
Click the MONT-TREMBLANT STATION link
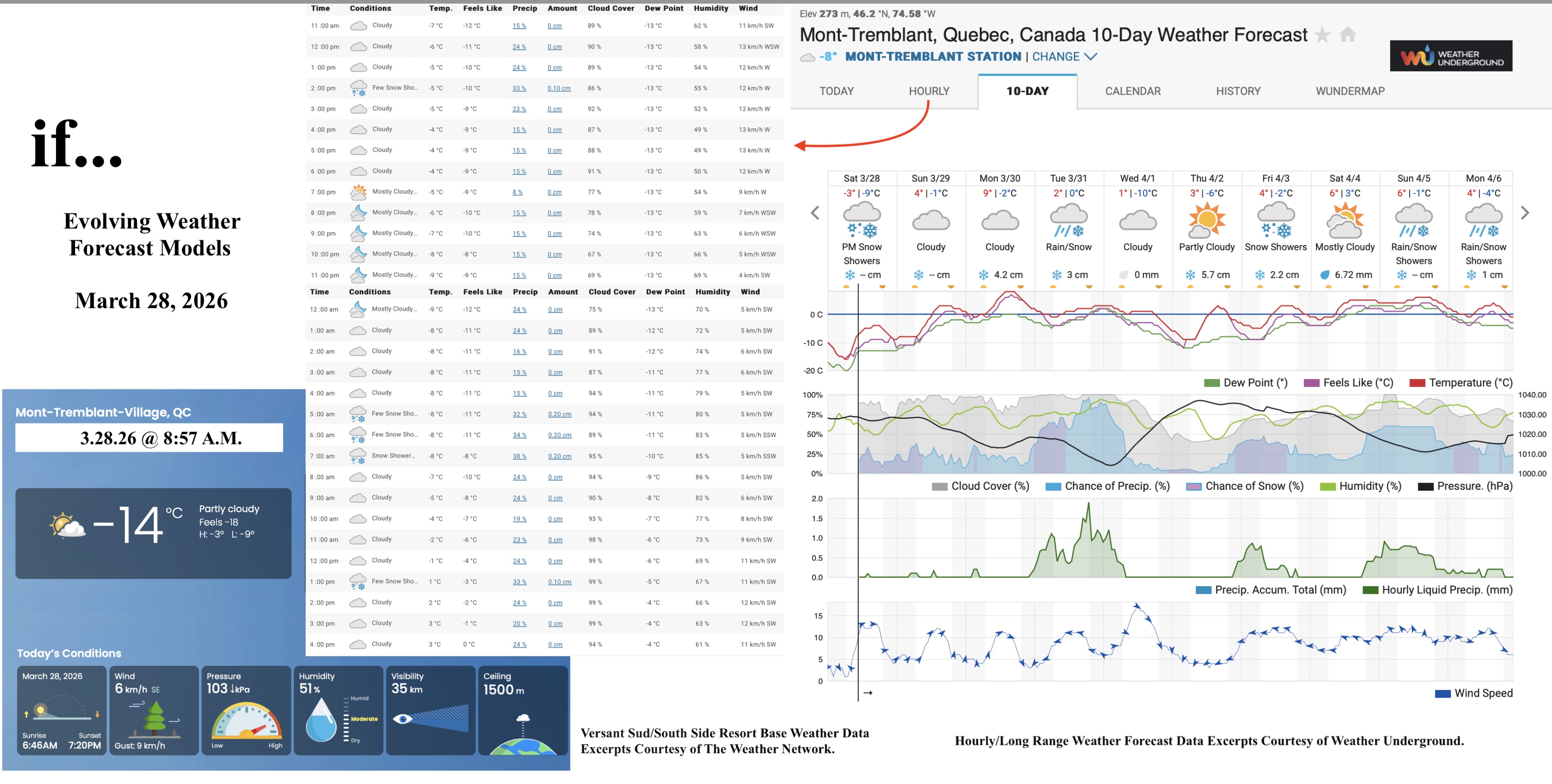[932, 56]
